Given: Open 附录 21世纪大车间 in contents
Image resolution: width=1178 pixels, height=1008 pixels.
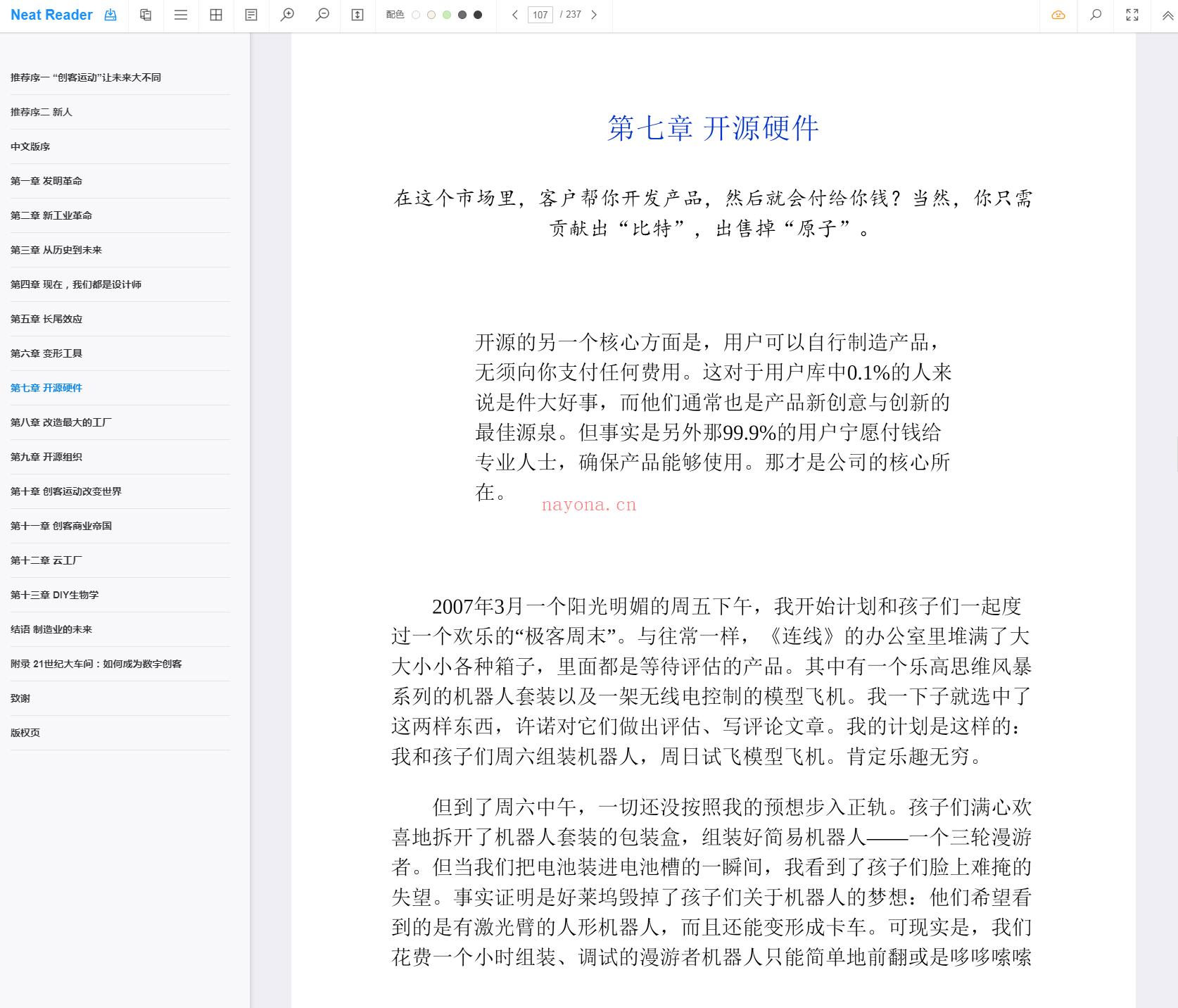Looking at the screenshot, I should (x=96, y=664).
